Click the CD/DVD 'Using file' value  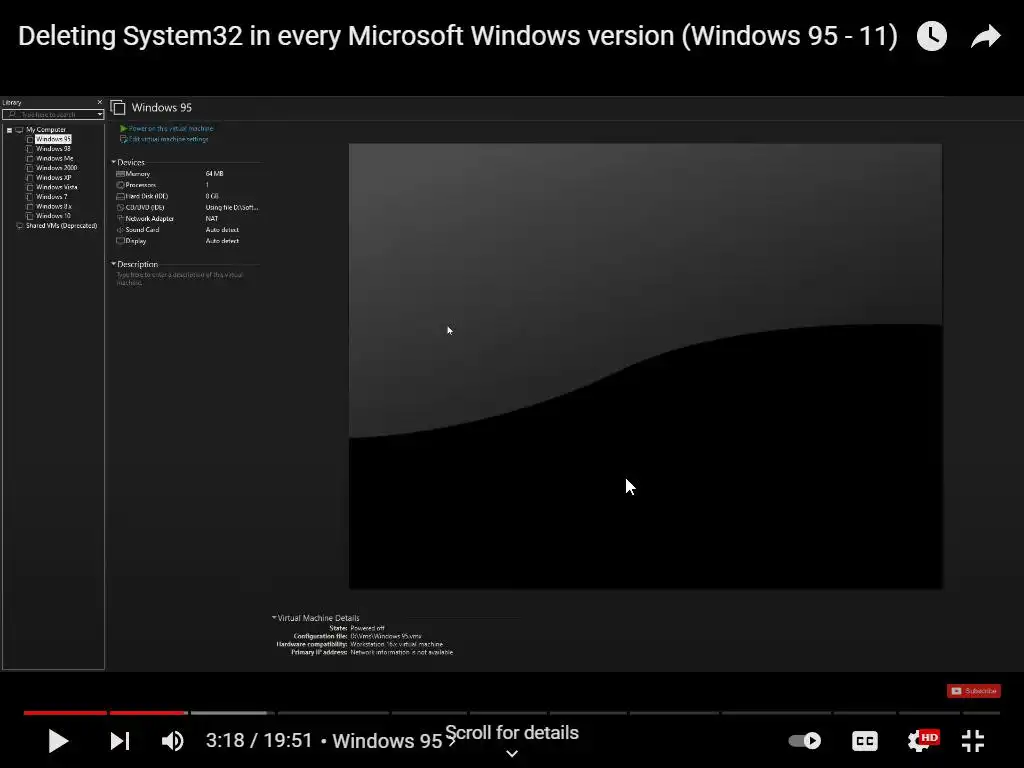point(232,208)
